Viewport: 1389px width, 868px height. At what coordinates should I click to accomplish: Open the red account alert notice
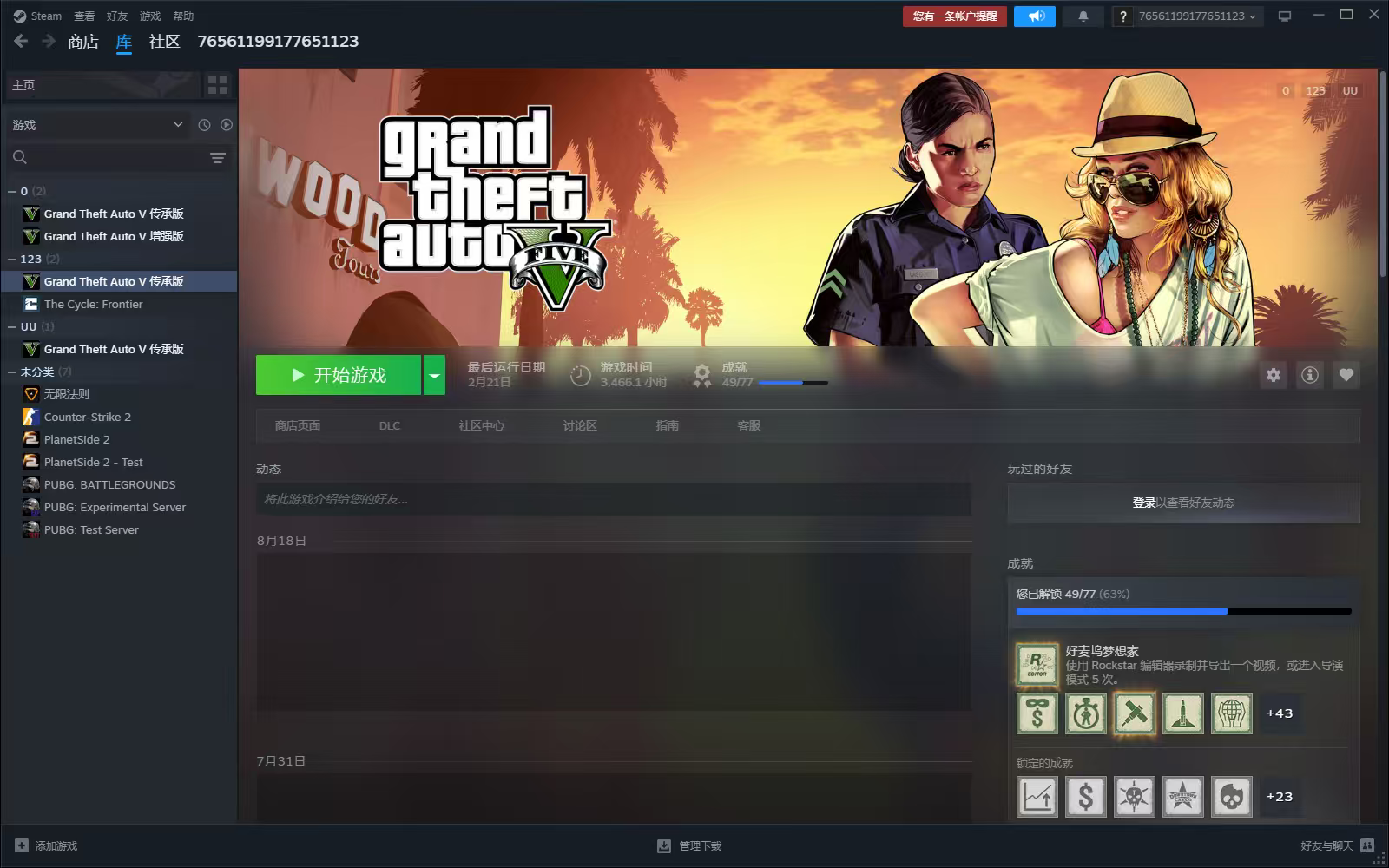[x=955, y=16]
